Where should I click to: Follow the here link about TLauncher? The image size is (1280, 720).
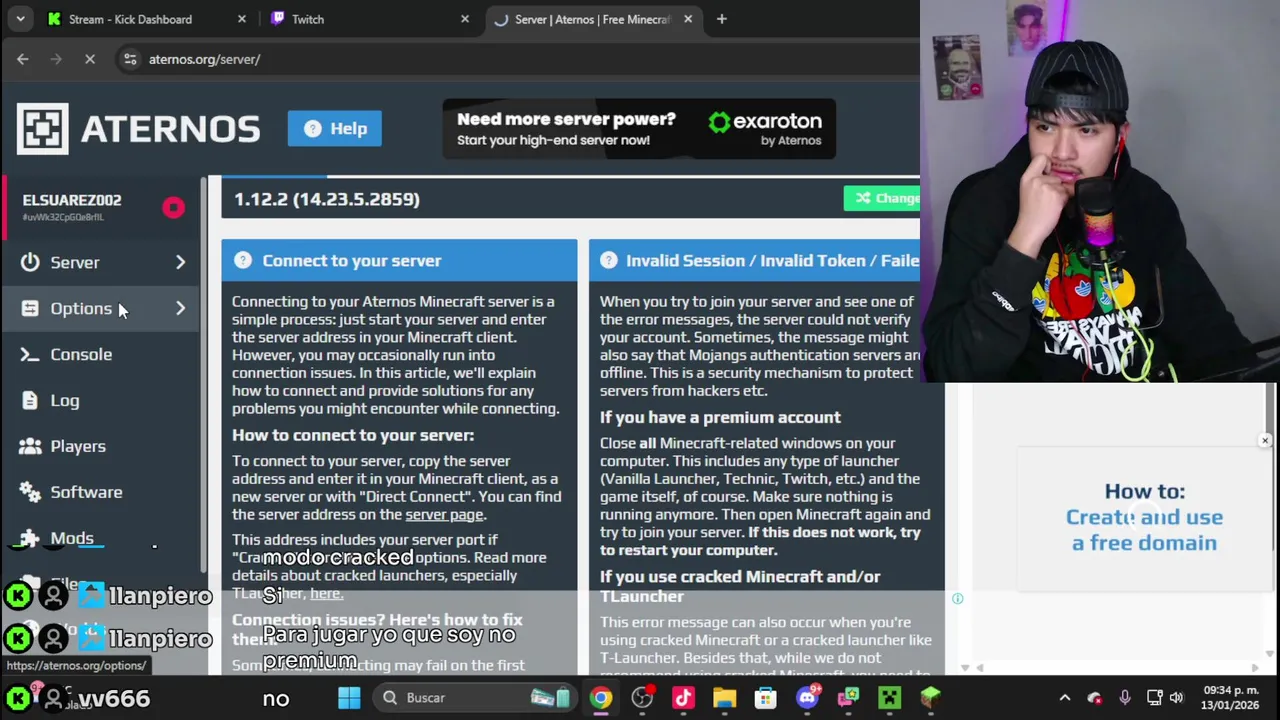[x=326, y=593]
